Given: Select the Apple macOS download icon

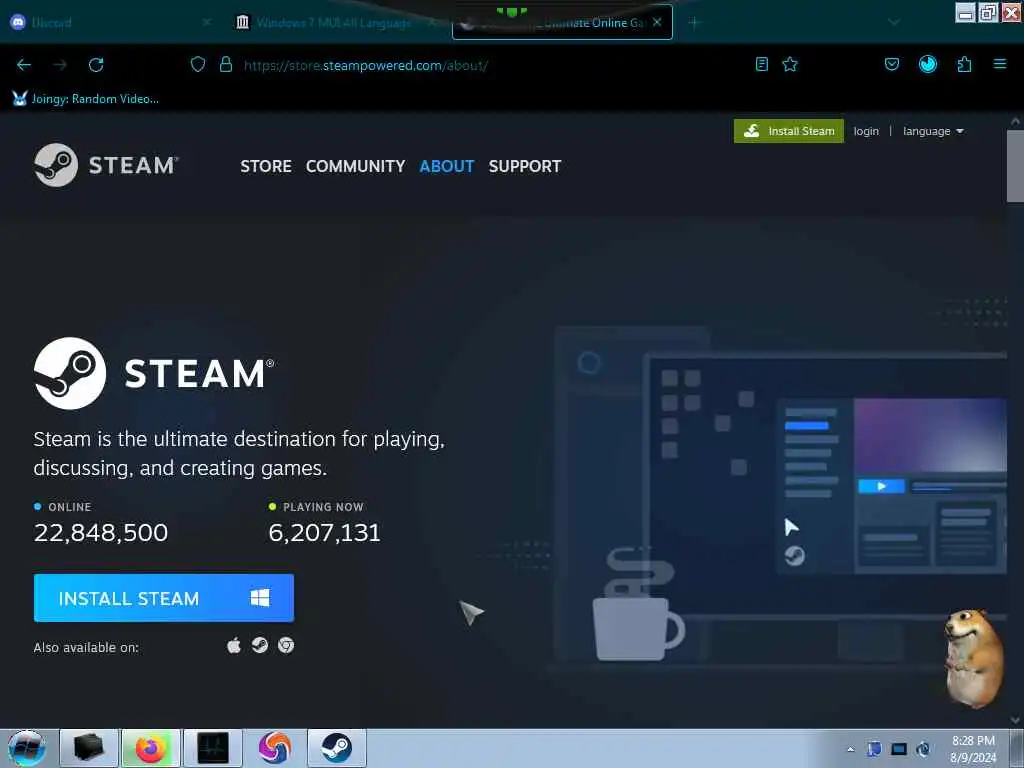Looking at the screenshot, I should (x=234, y=646).
